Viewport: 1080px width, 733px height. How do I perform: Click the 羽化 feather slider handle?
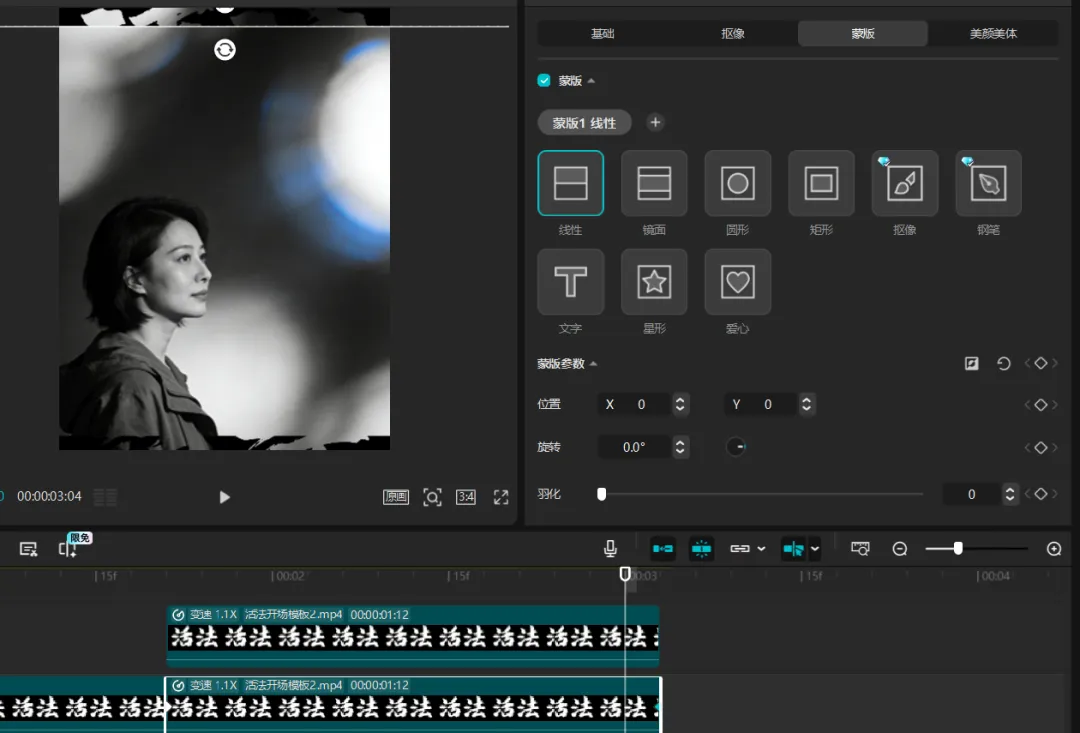point(601,494)
